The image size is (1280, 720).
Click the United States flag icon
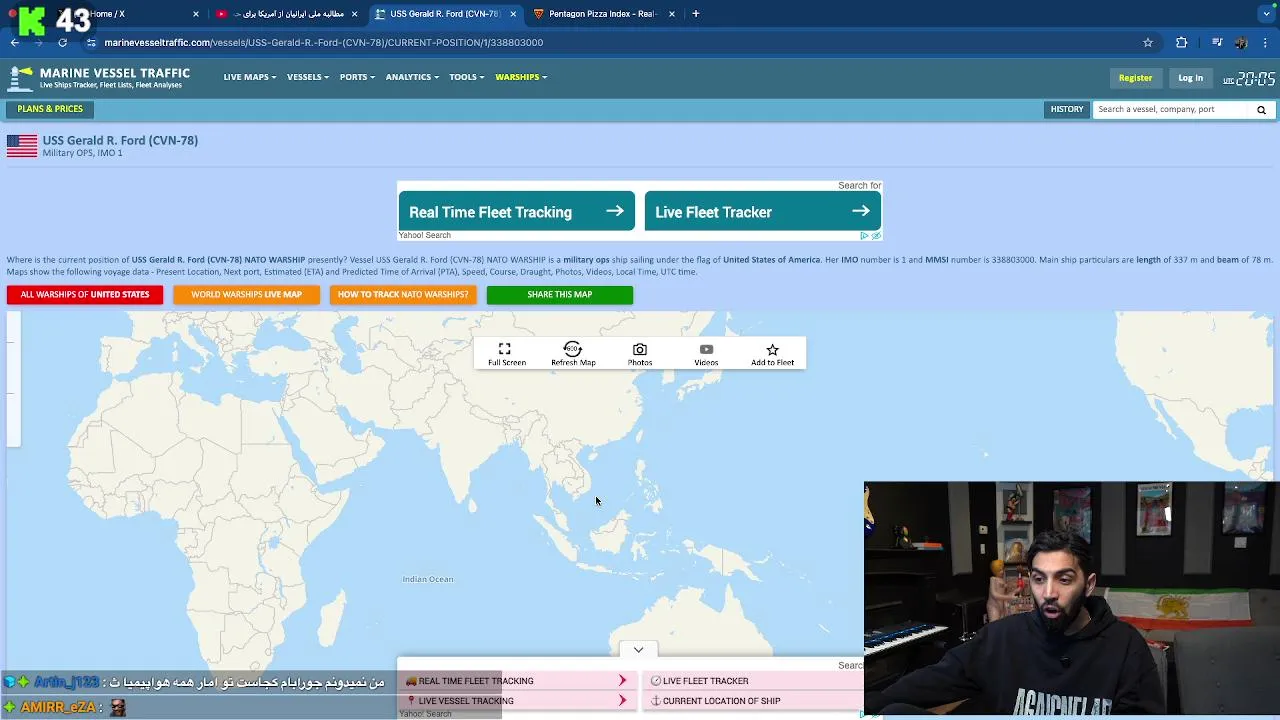pos(22,146)
